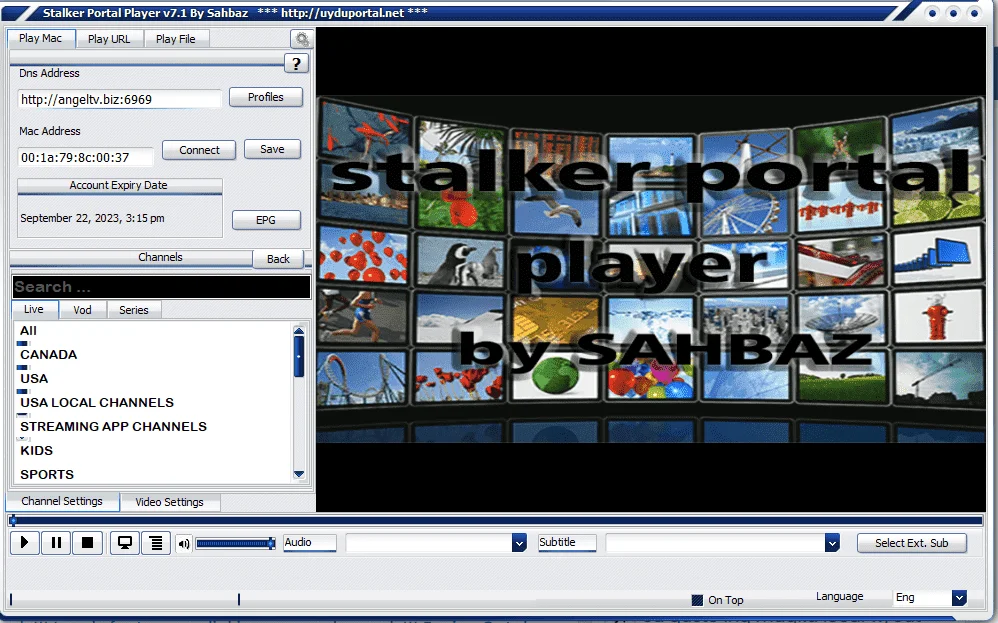Click the Channels header label

[160, 257]
